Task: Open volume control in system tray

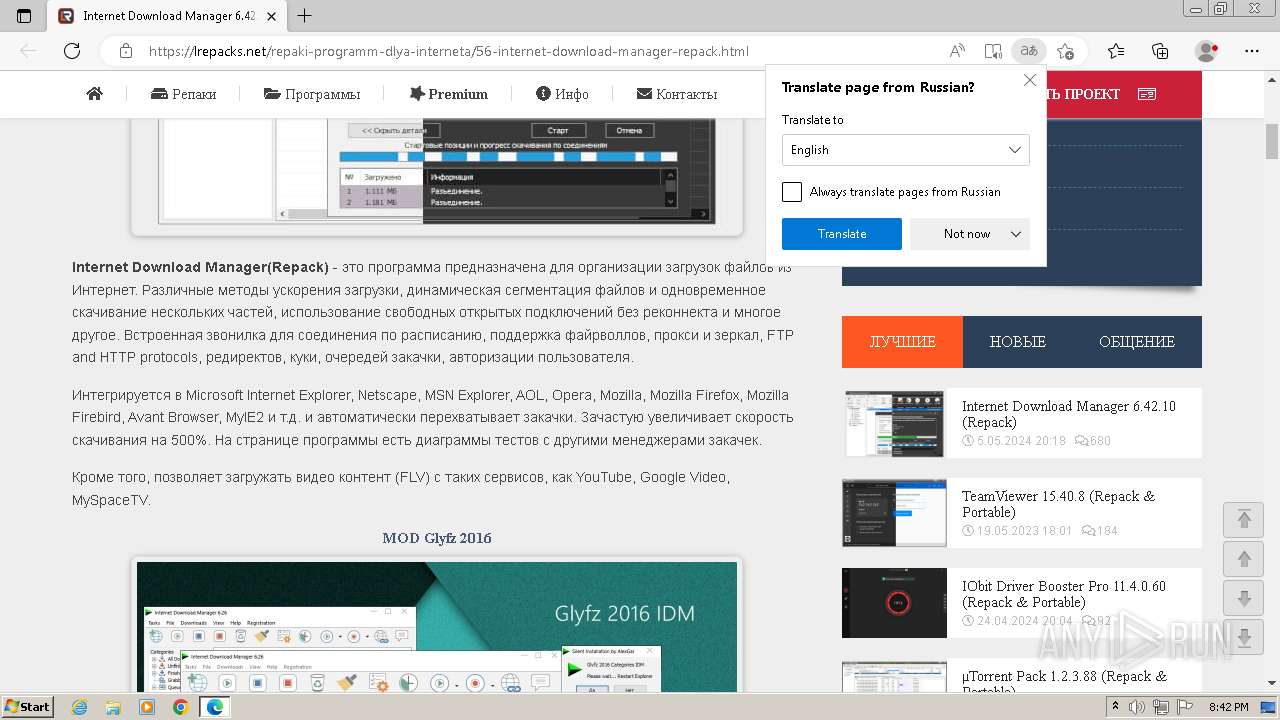Action: pos(1138,707)
